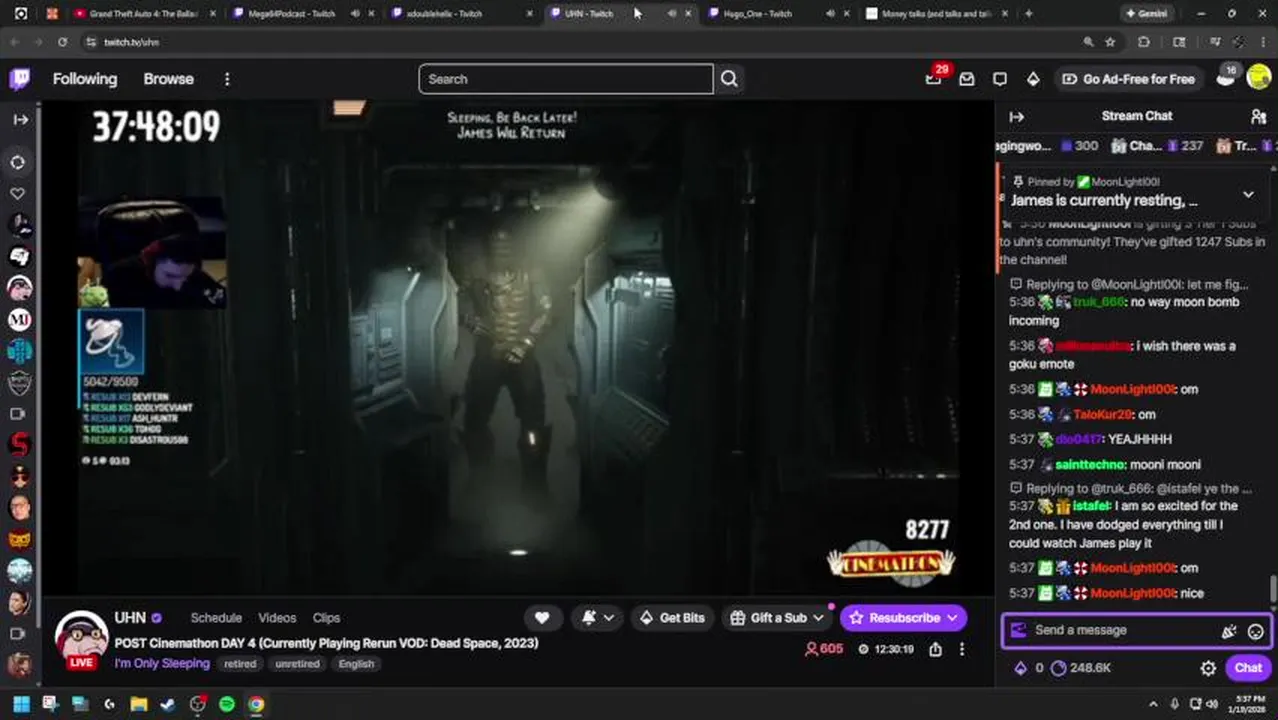Click the party popper icon in the chat box
Image resolution: width=1278 pixels, height=720 pixels.
point(1229,631)
